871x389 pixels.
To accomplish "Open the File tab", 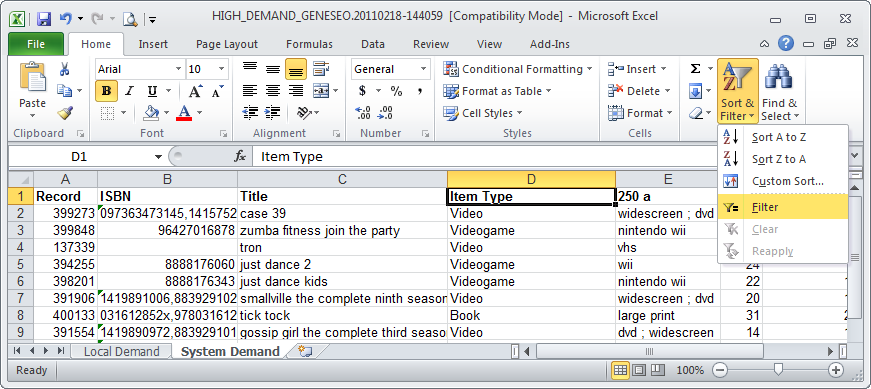I will tap(36, 44).
